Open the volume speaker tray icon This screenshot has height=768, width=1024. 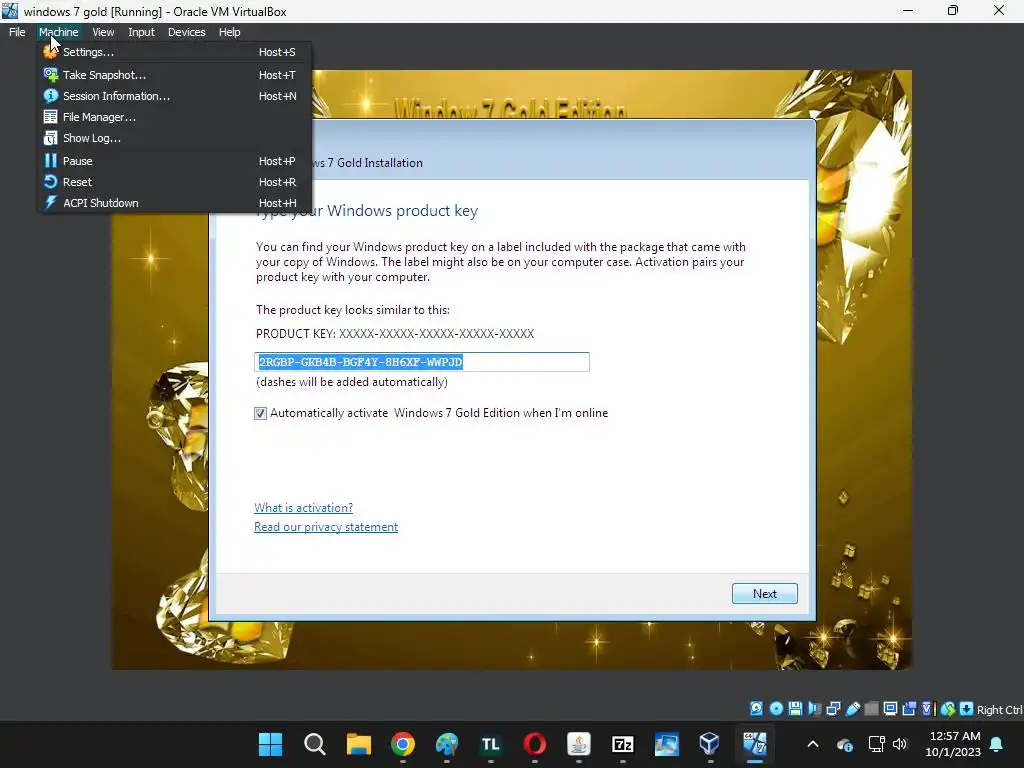coord(900,744)
